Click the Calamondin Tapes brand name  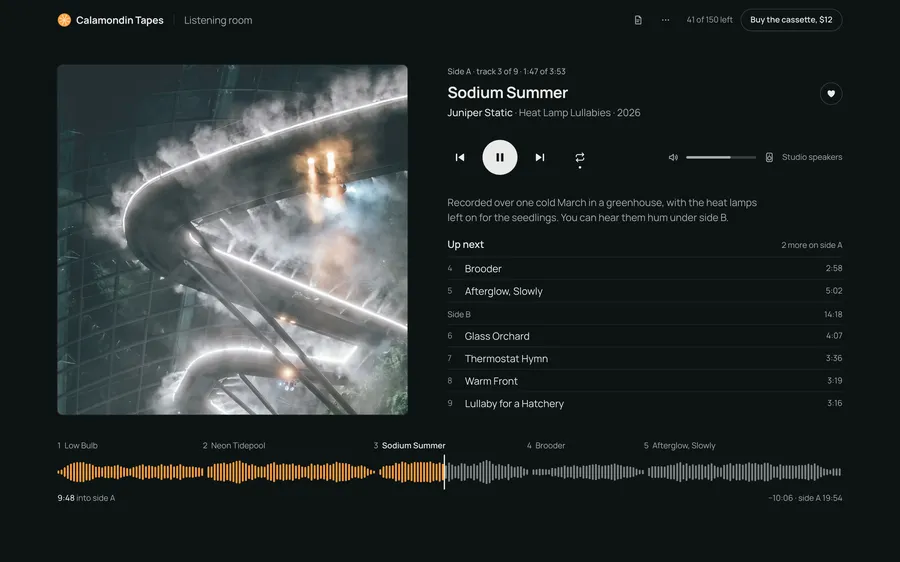point(119,20)
